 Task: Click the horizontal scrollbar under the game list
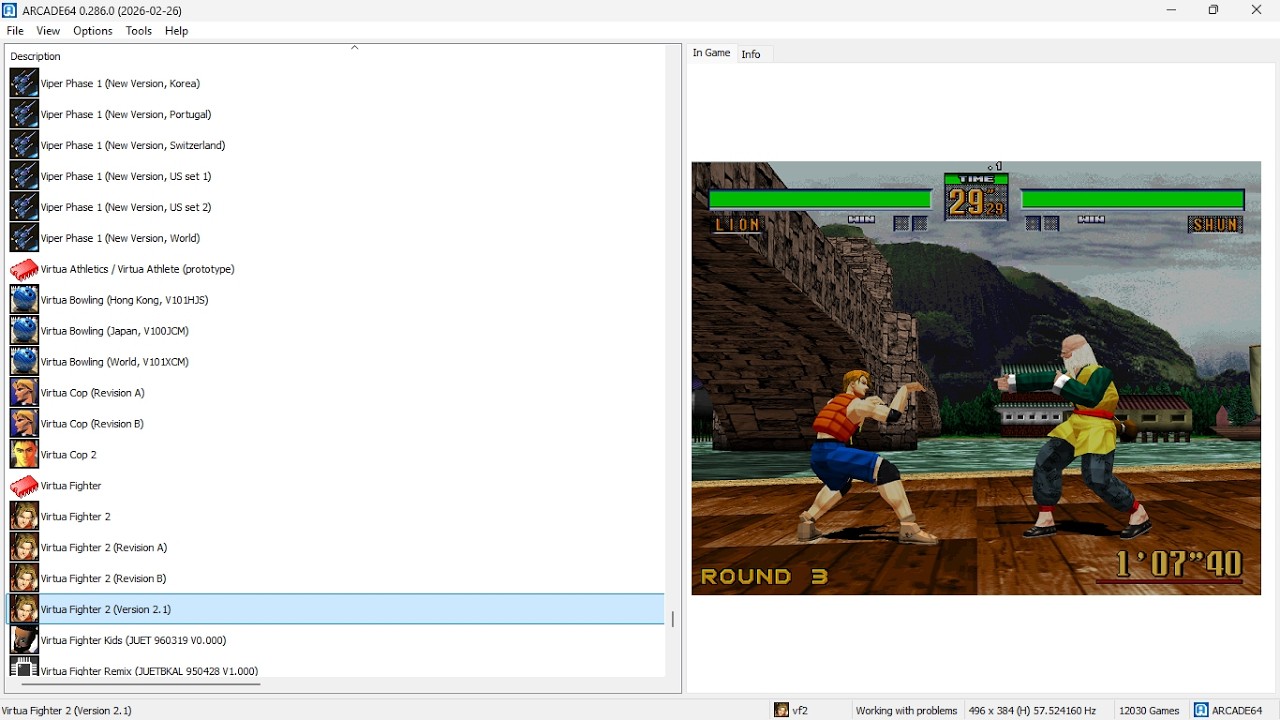pyautogui.click(x=141, y=684)
